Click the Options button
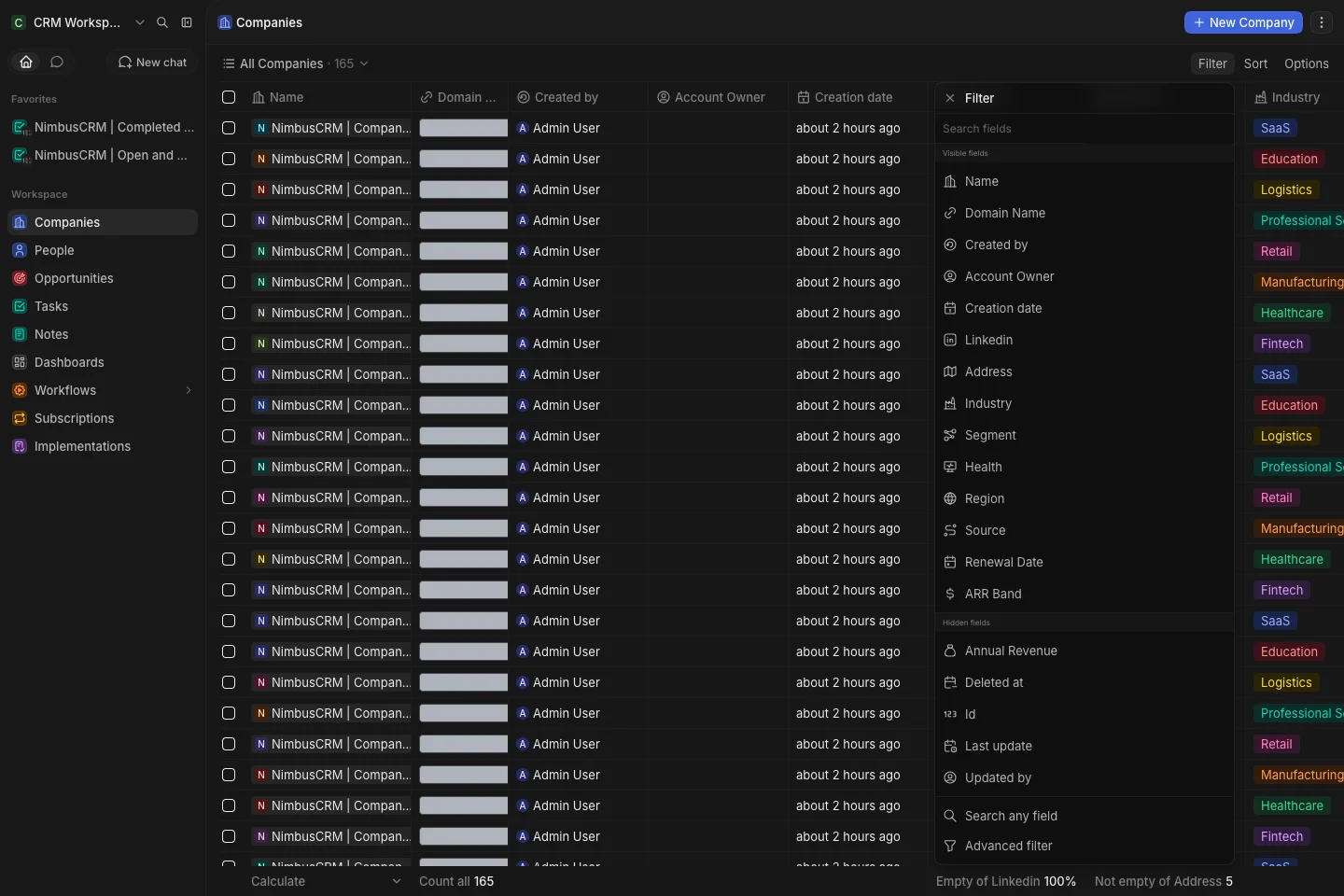 pyautogui.click(x=1306, y=63)
